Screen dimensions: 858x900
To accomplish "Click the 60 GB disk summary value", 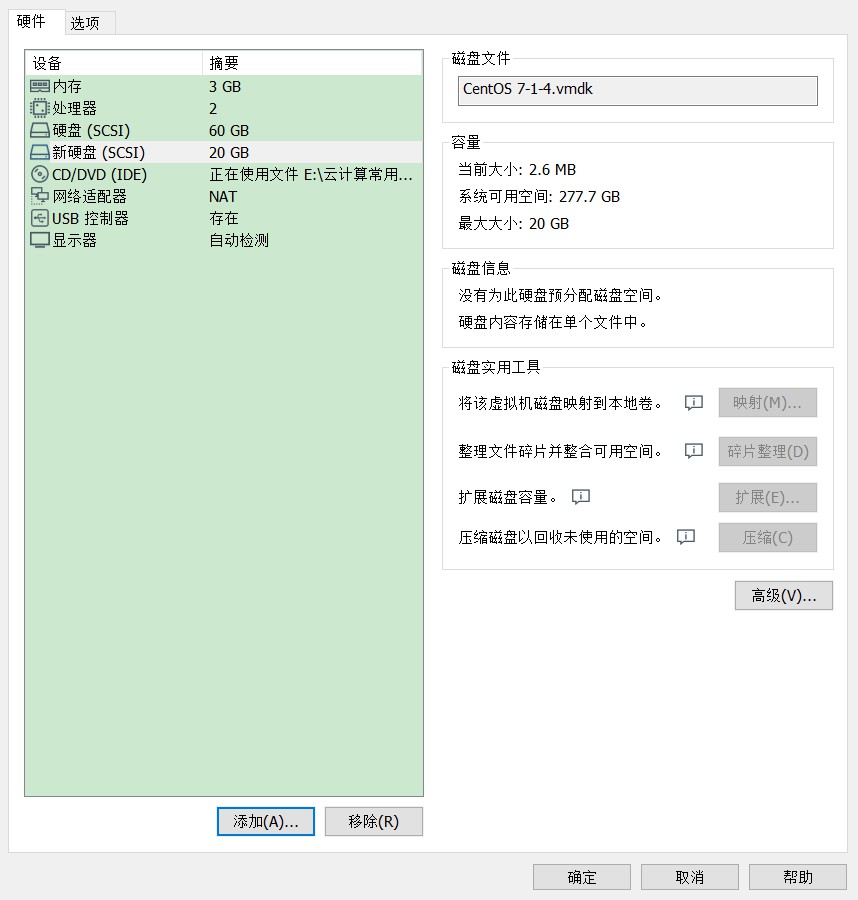I will [229, 131].
